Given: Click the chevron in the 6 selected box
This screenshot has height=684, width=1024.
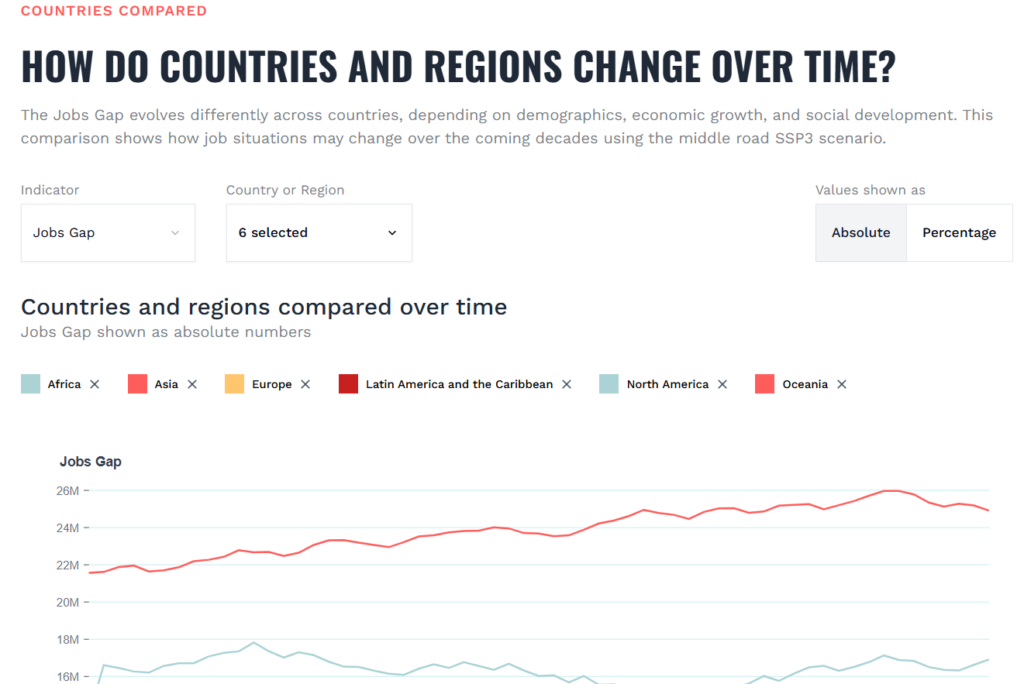Looking at the screenshot, I should point(392,233).
